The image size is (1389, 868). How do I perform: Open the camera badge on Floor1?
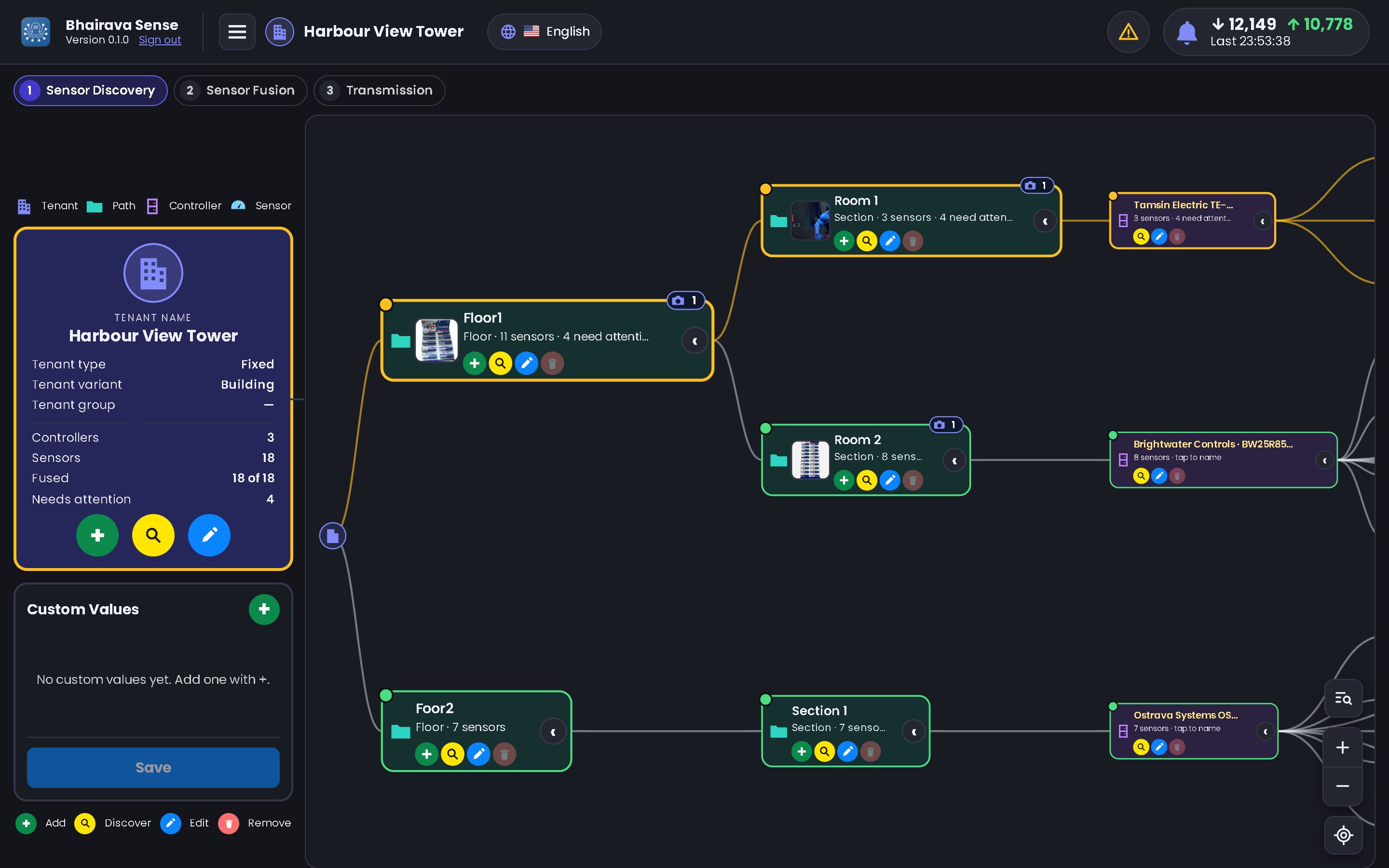click(685, 300)
